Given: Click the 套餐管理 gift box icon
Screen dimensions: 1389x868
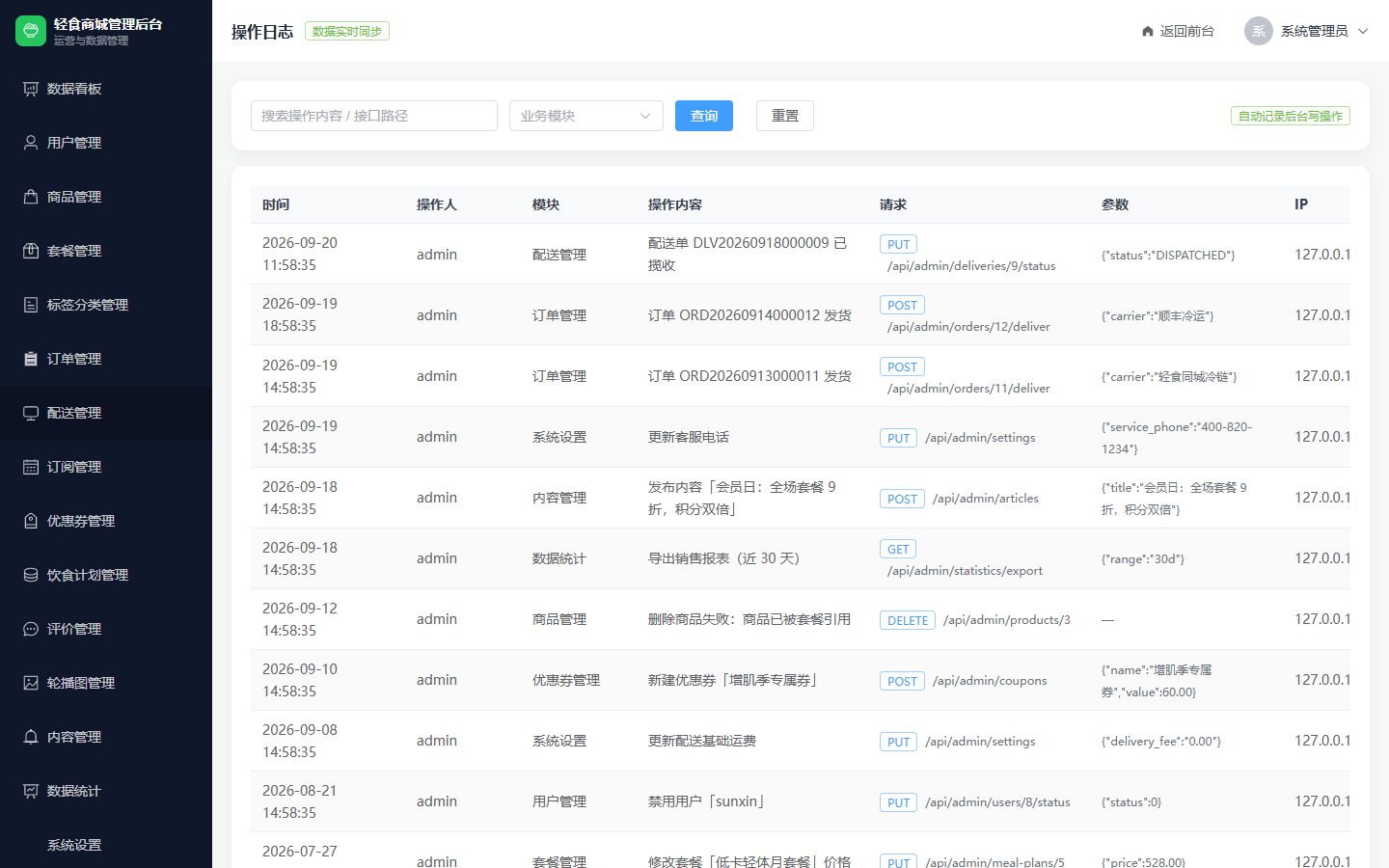Looking at the screenshot, I should point(31,251).
